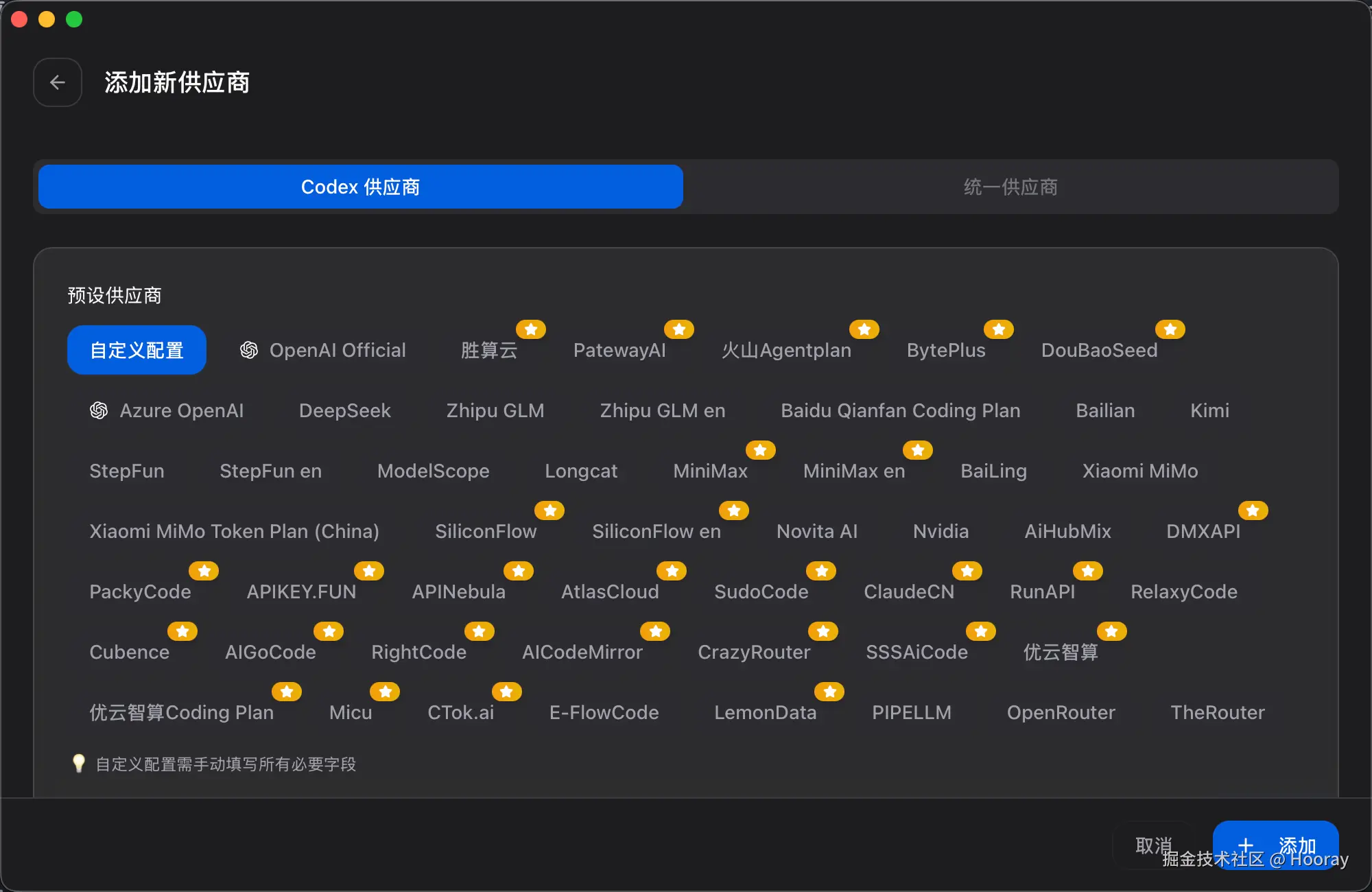Click the star badge on DouBaoSeed

click(1170, 329)
